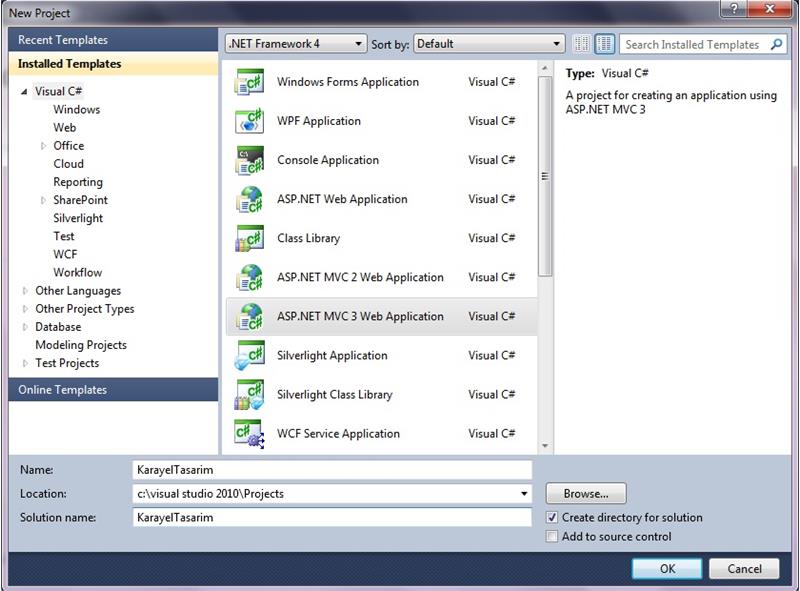Screen dimensions: 800x591
Task: Open the dialog help question mark button
Action: (734, 9)
